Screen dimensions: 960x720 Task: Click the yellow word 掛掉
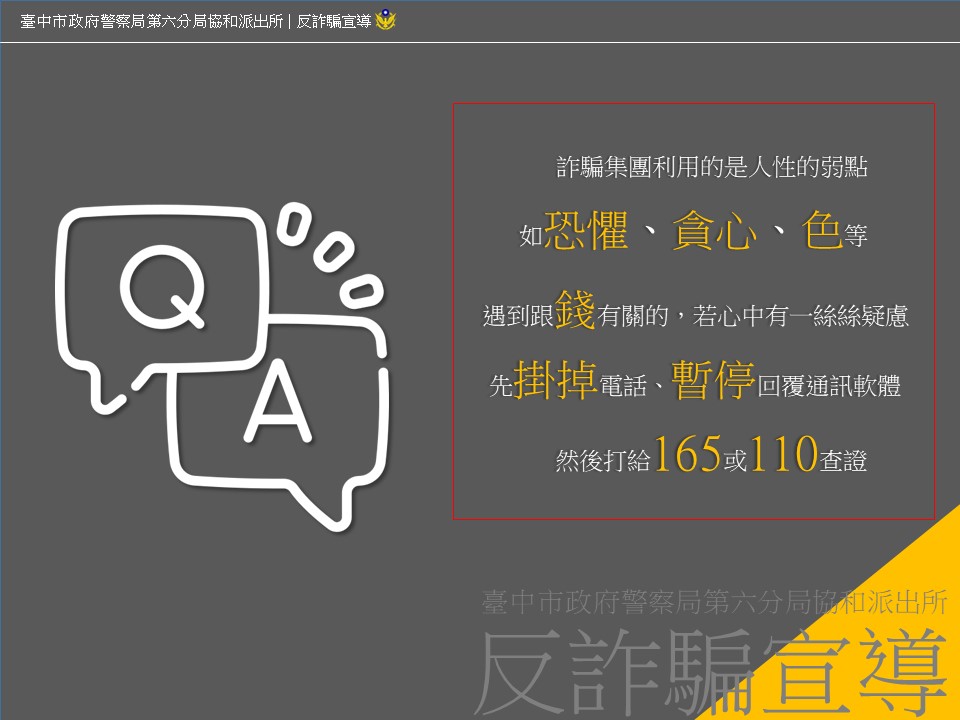point(555,381)
